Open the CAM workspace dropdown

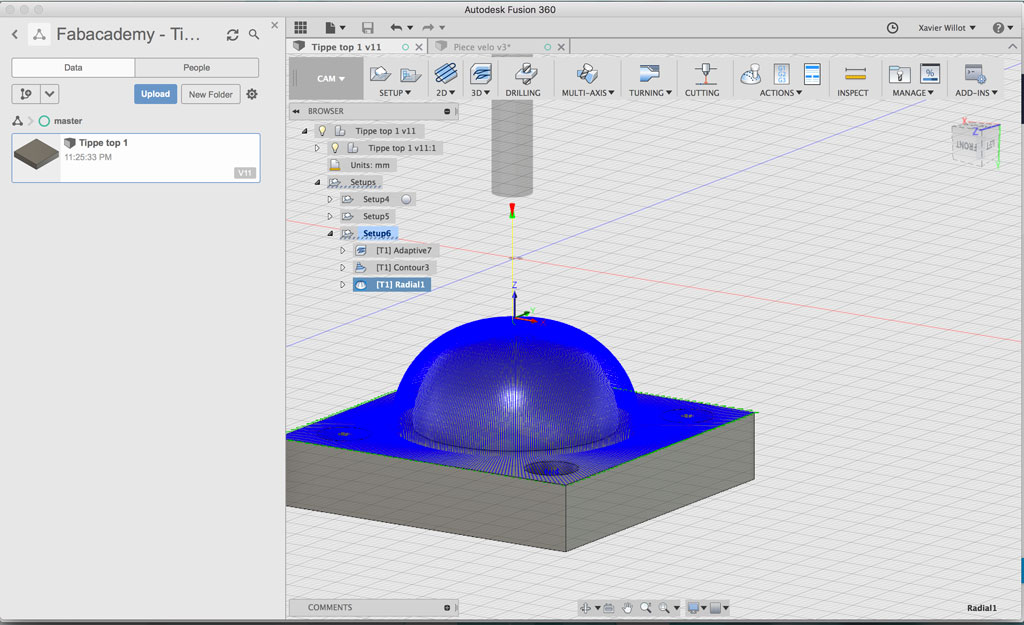tap(330, 78)
